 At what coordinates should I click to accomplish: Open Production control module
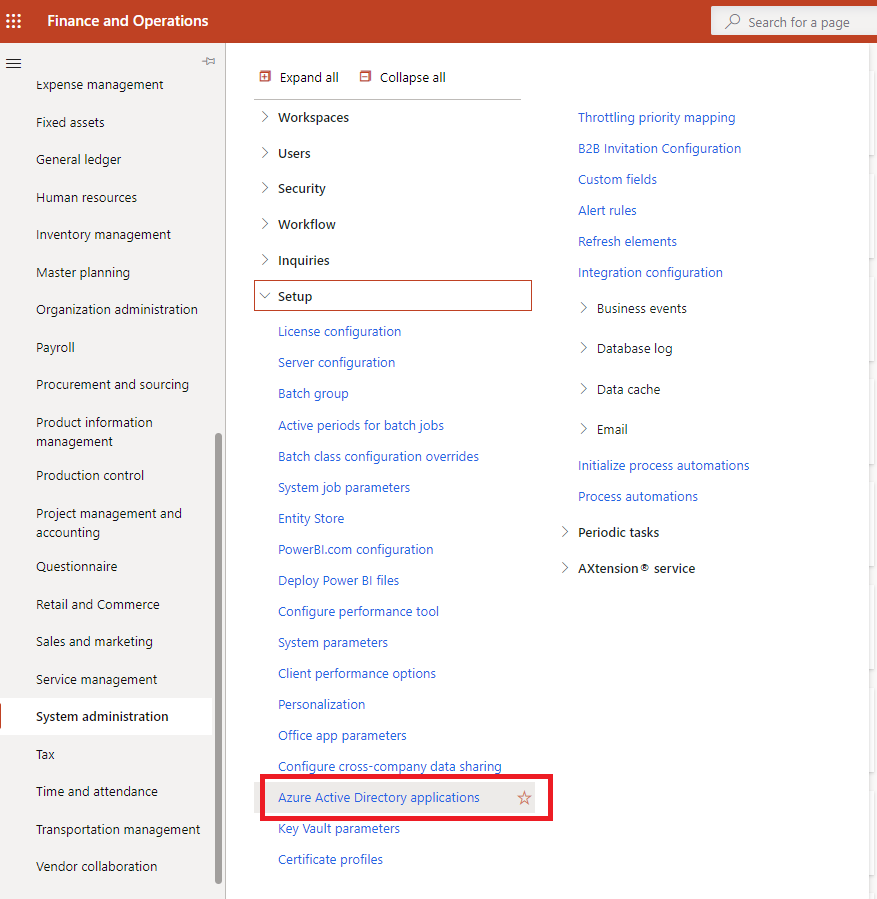coord(90,475)
